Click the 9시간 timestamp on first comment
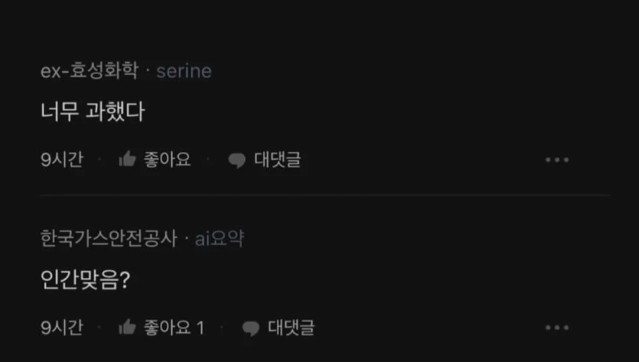The height and width of the screenshot is (362, 639). 62,159
